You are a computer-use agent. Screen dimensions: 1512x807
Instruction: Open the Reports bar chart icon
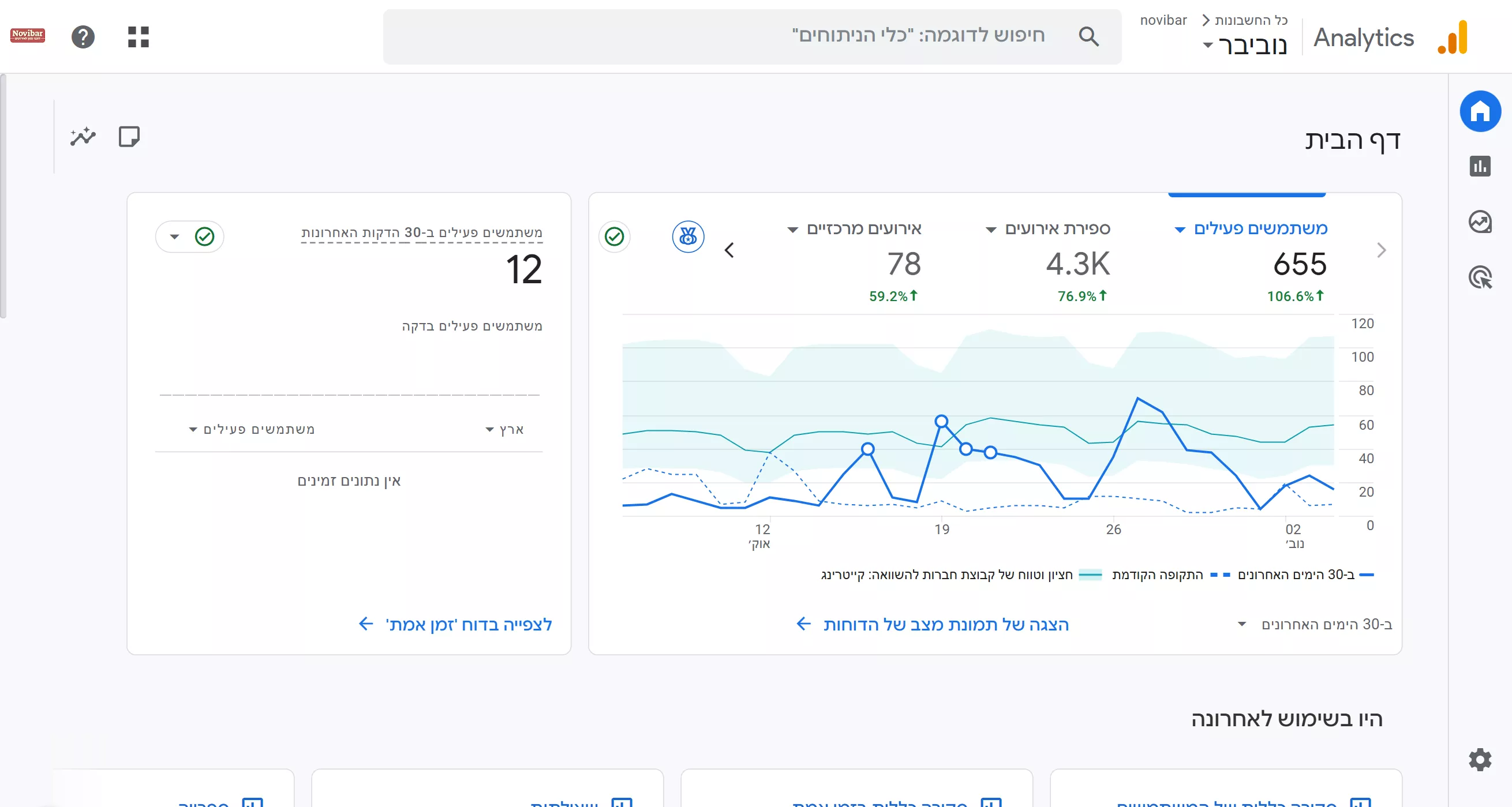point(1480,166)
